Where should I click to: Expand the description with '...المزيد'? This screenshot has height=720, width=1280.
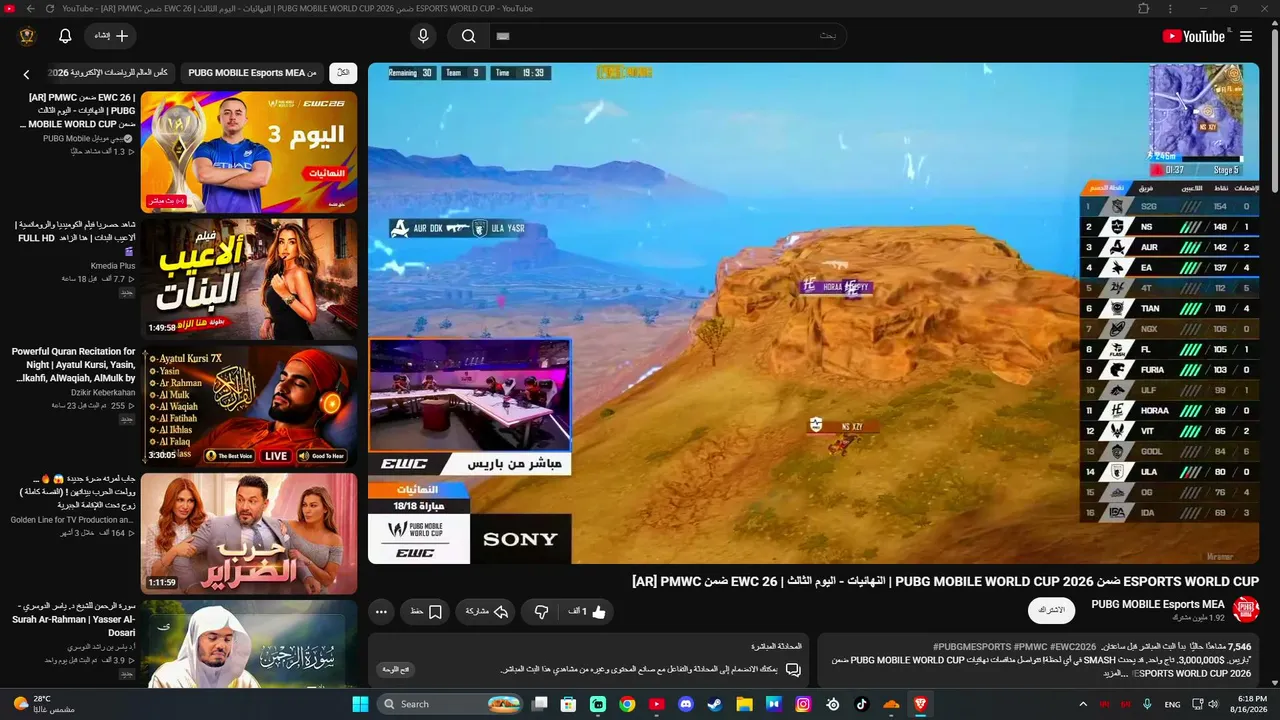[1115, 673]
